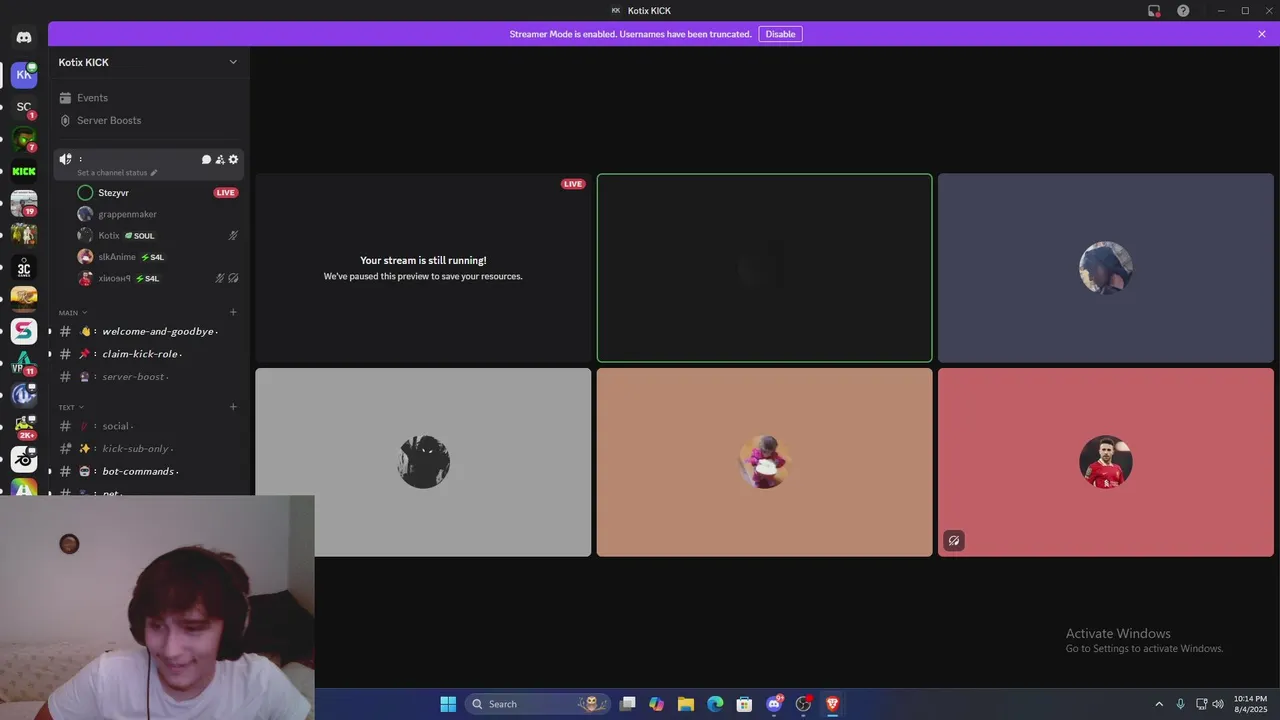Open voice channel settings gear
1280x720 pixels.
[x=233, y=159]
